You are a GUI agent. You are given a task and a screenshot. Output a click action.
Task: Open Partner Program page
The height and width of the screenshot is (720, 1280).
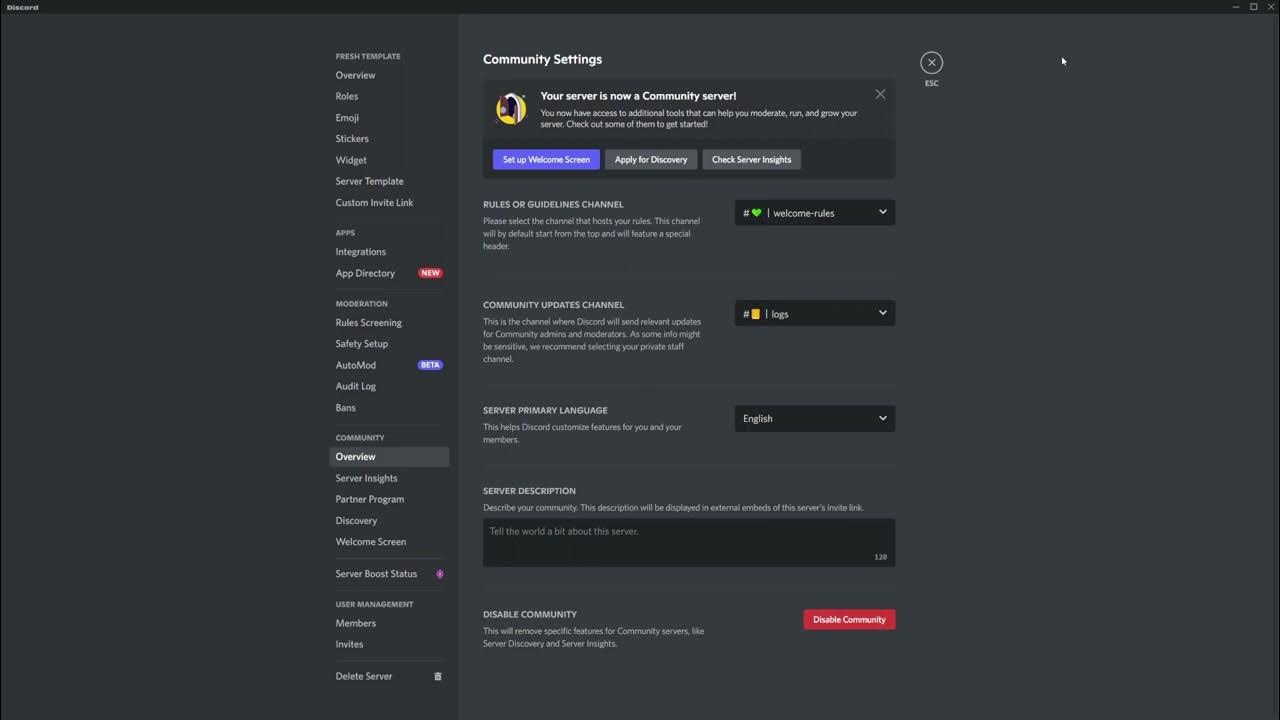pos(389,499)
